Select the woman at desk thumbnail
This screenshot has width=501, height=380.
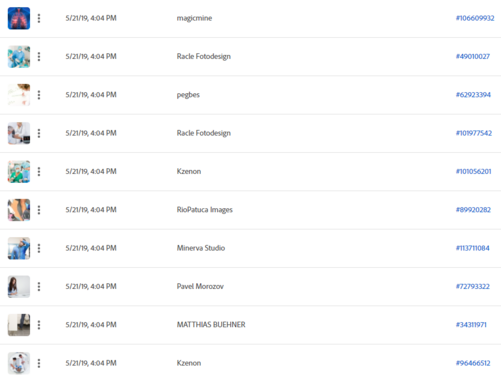pyautogui.click(x=19, y=287)
